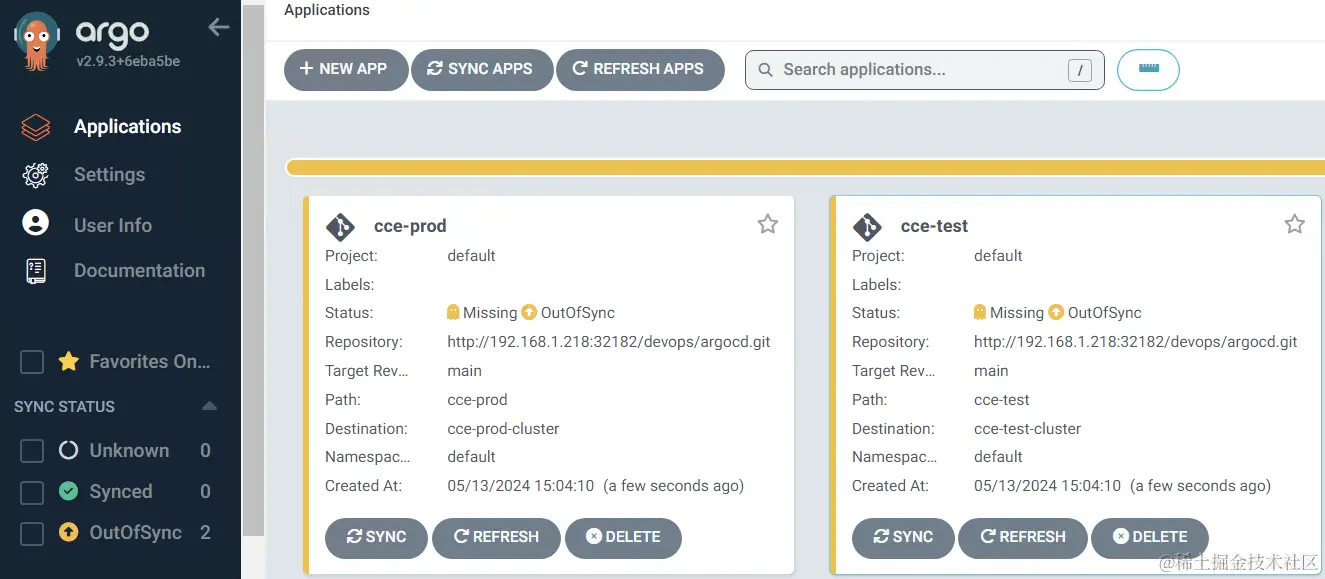
Task: Favorite the cce-test application with star
Action: click(1295, 224)
